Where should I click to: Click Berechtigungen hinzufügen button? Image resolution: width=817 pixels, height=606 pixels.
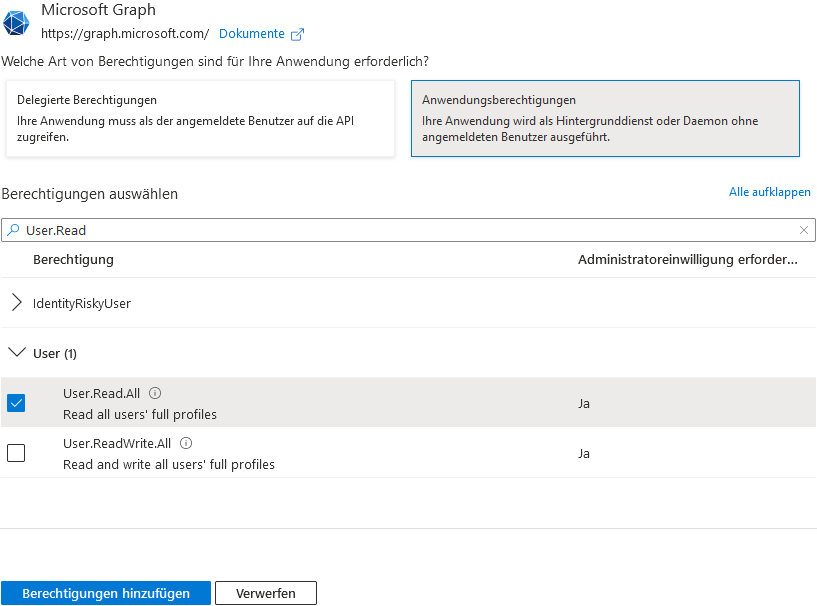106,593
